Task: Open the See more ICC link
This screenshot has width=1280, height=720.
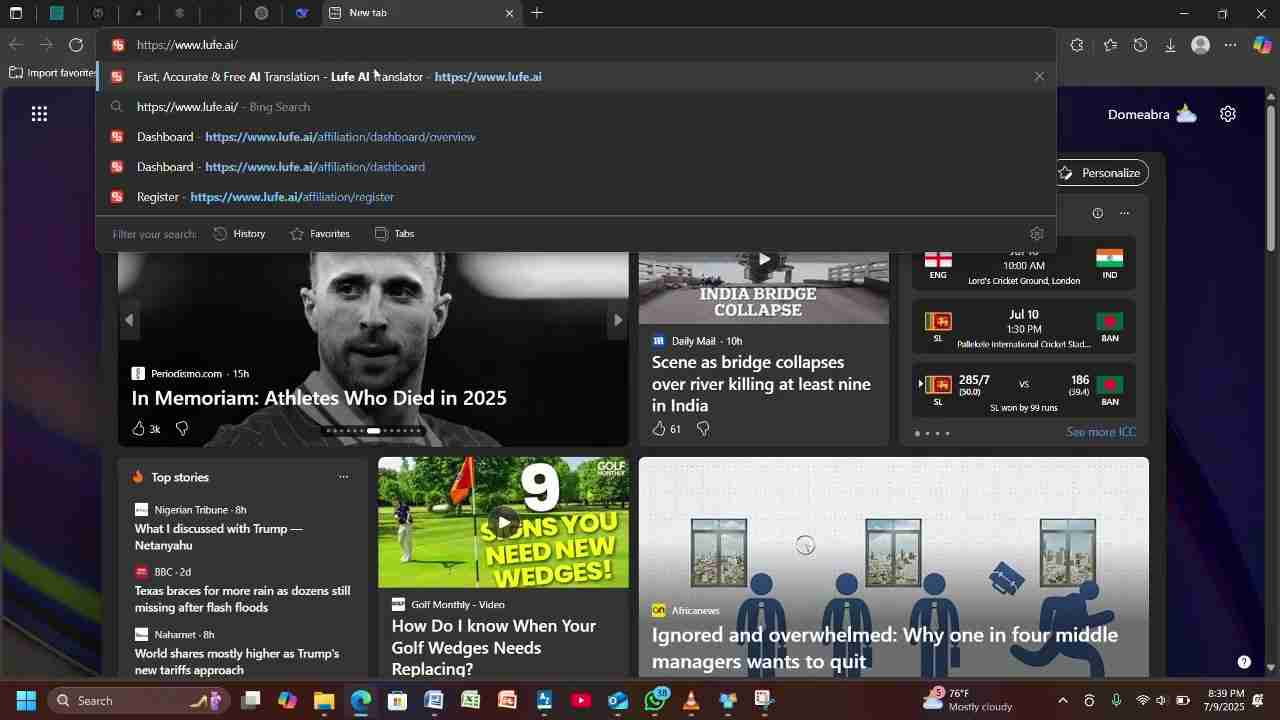Action: coord(1101,432)
